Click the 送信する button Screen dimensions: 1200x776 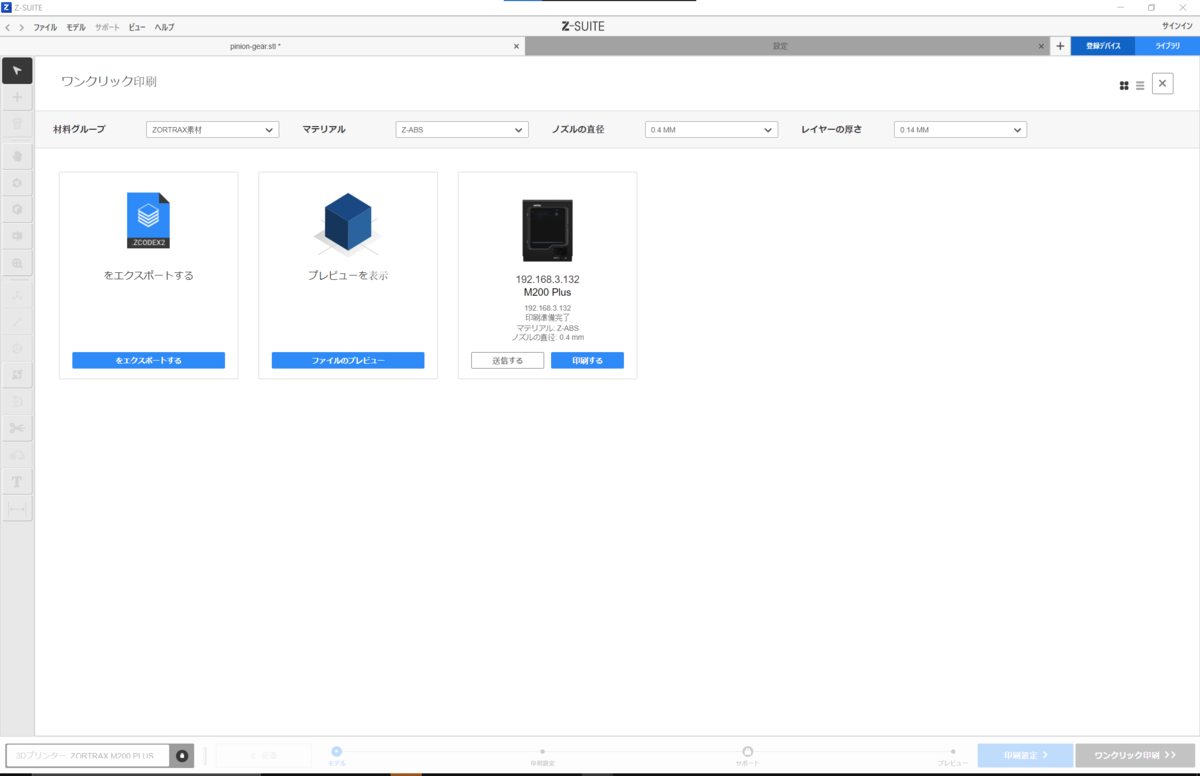(x=508, y=360)
